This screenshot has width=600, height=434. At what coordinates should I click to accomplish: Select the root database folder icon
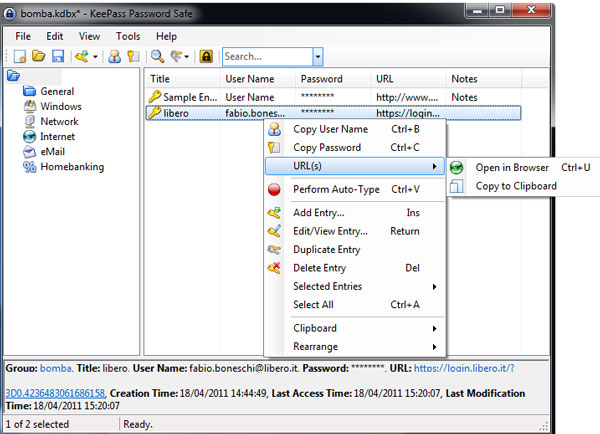[x=13, y=76]
